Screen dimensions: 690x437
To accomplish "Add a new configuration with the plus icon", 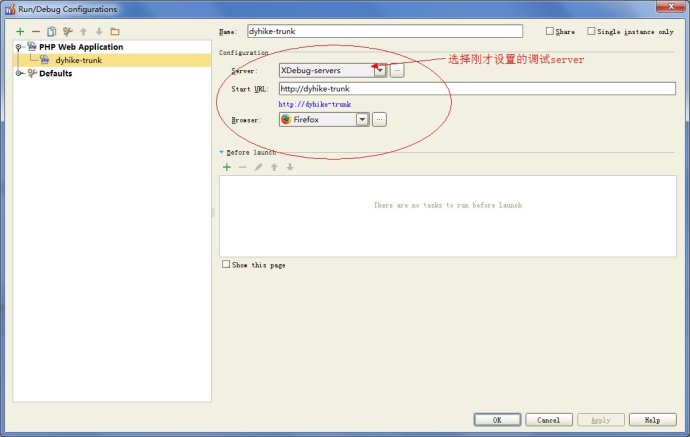I will pos(20,32).
